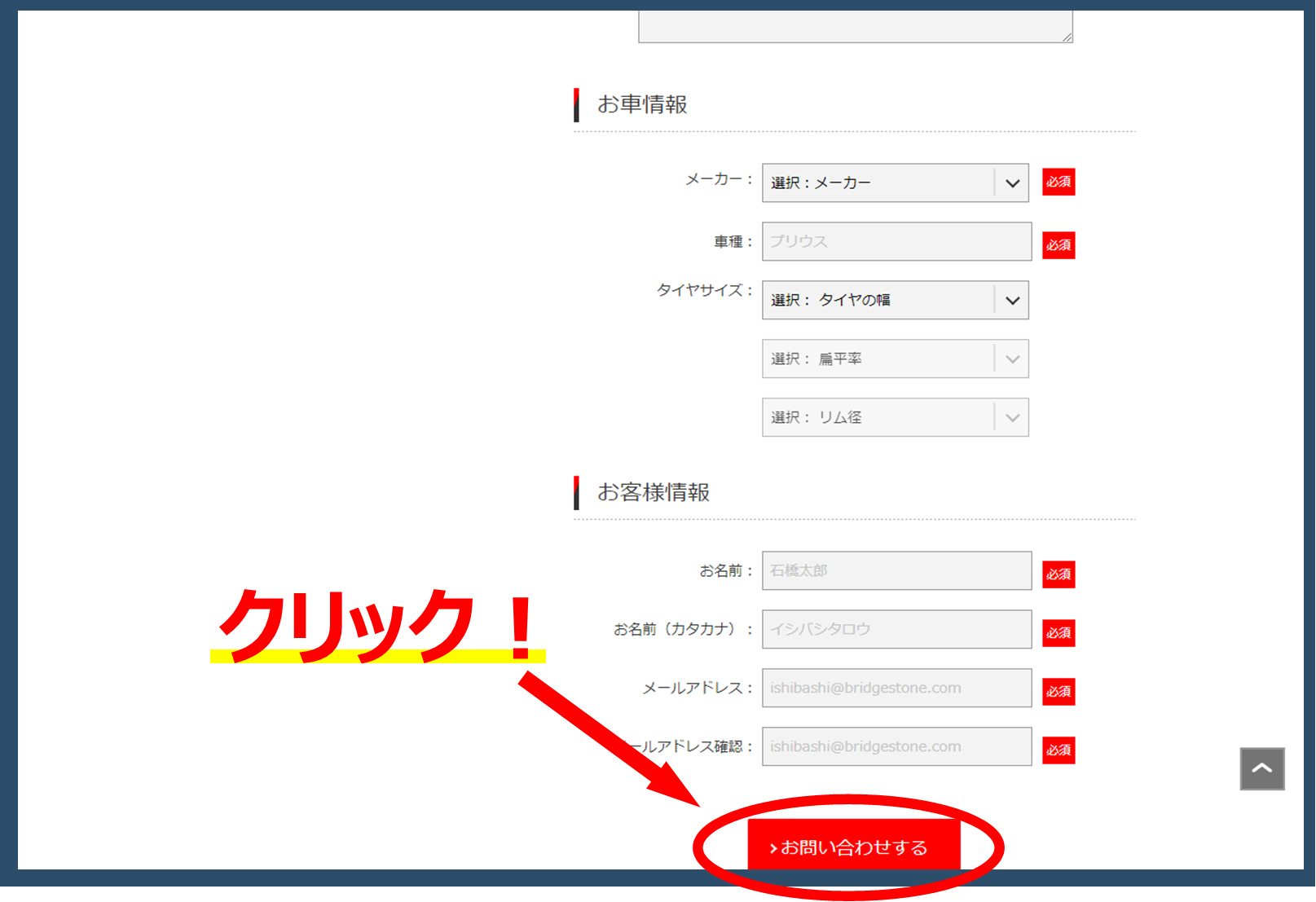Click the scroll-to-top arrow button
This screenshot has width=1316, height=902.
coord(1261,768)
